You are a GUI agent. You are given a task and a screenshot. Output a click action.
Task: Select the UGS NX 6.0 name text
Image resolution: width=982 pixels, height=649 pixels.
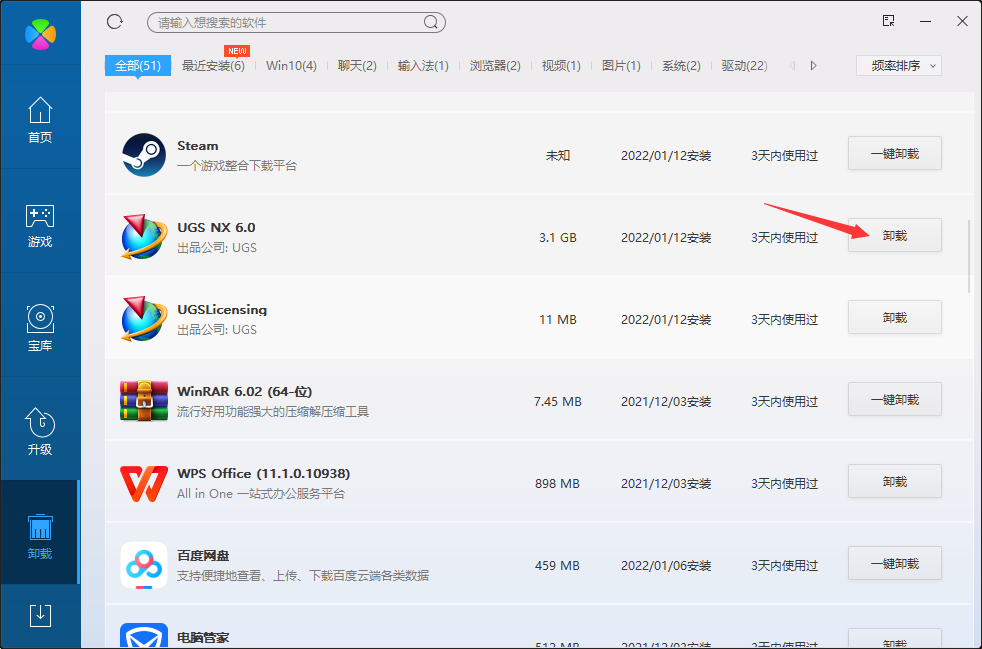click(x=216, y=227)
